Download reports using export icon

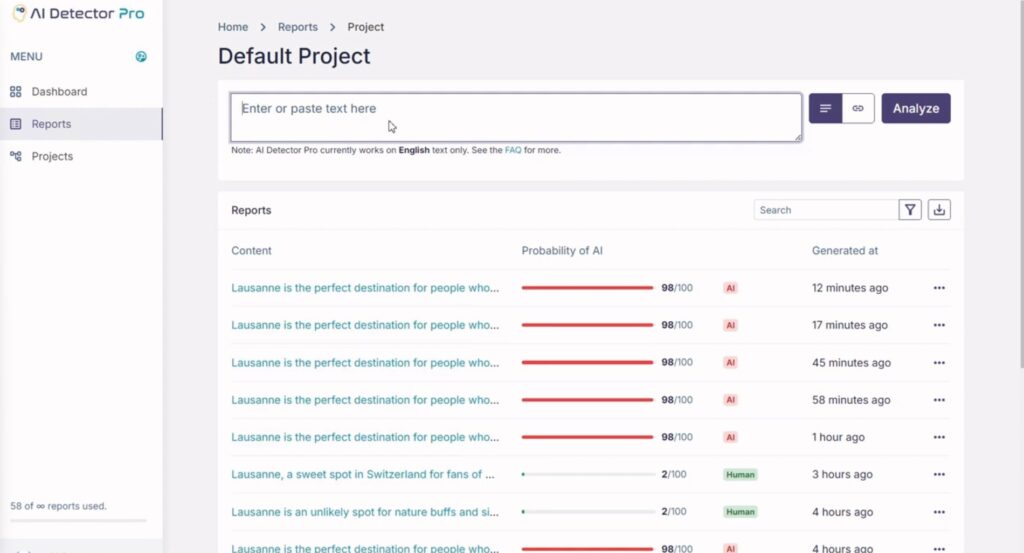click(x=939, y=210)
